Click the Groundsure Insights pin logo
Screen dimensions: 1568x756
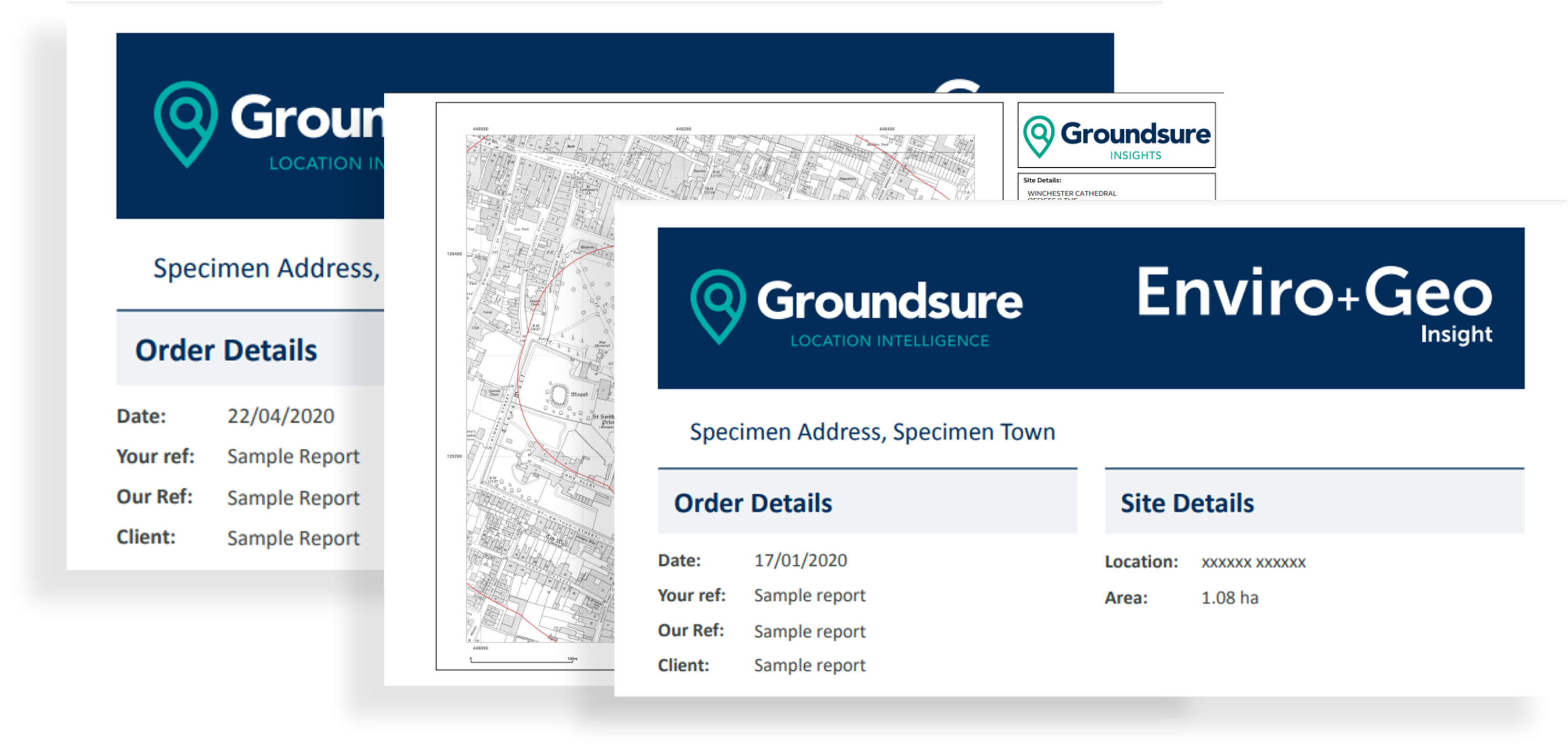(1039, 136)
